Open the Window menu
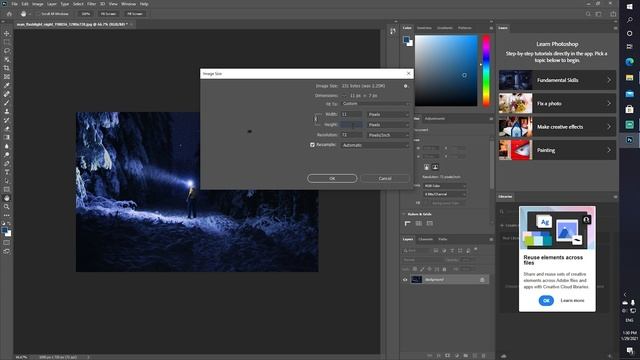This screenshot has width=640, height=360. (128, 4)
